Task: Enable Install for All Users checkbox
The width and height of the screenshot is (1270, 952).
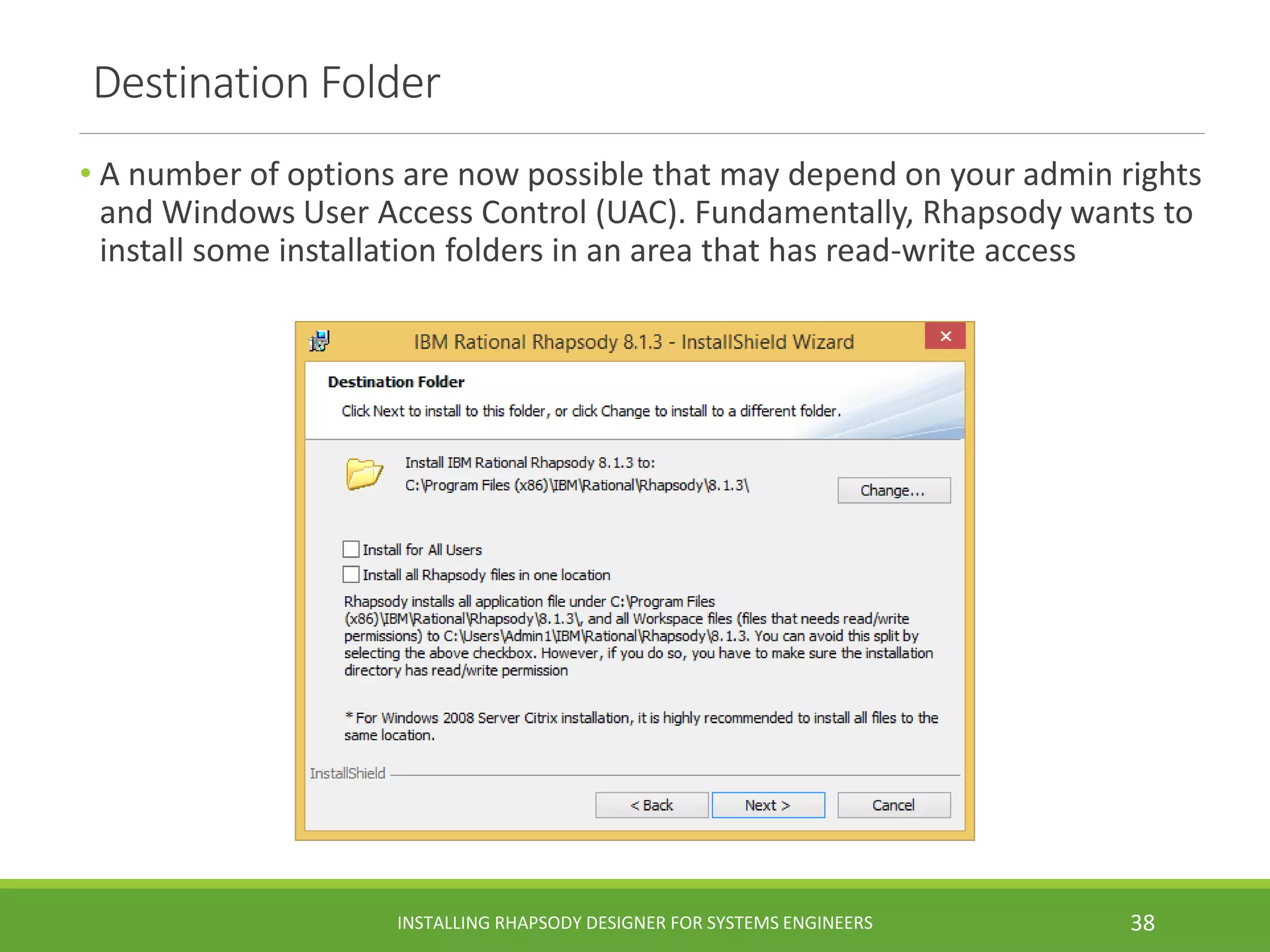Action: (x=351, y=549)
